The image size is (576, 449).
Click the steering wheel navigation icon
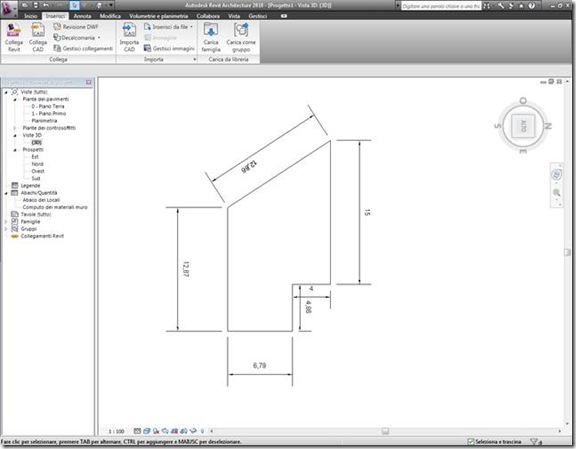pos(557,174)
